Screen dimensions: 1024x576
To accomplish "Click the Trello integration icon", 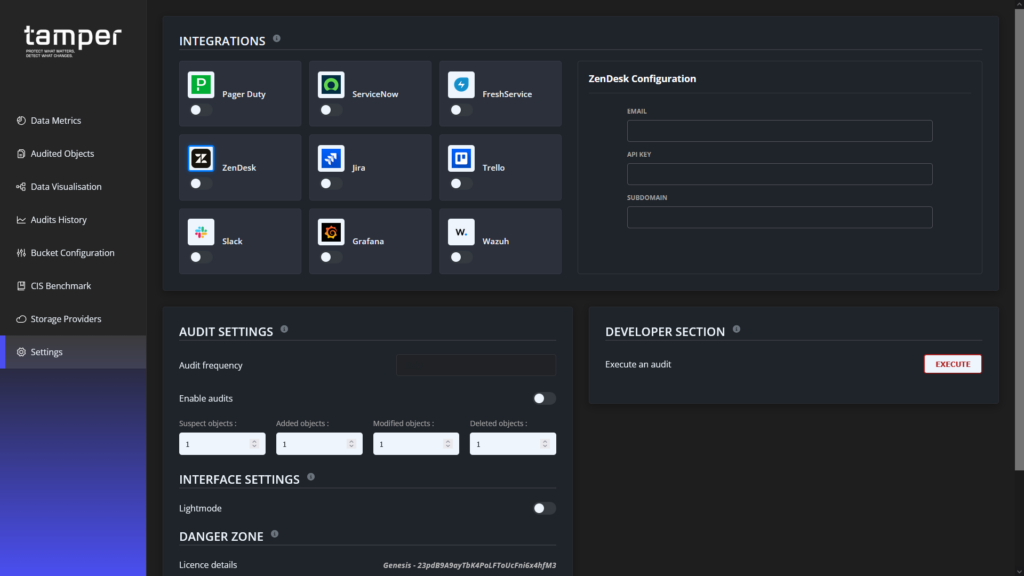I will pyautogui.click(x=460, y=158).
